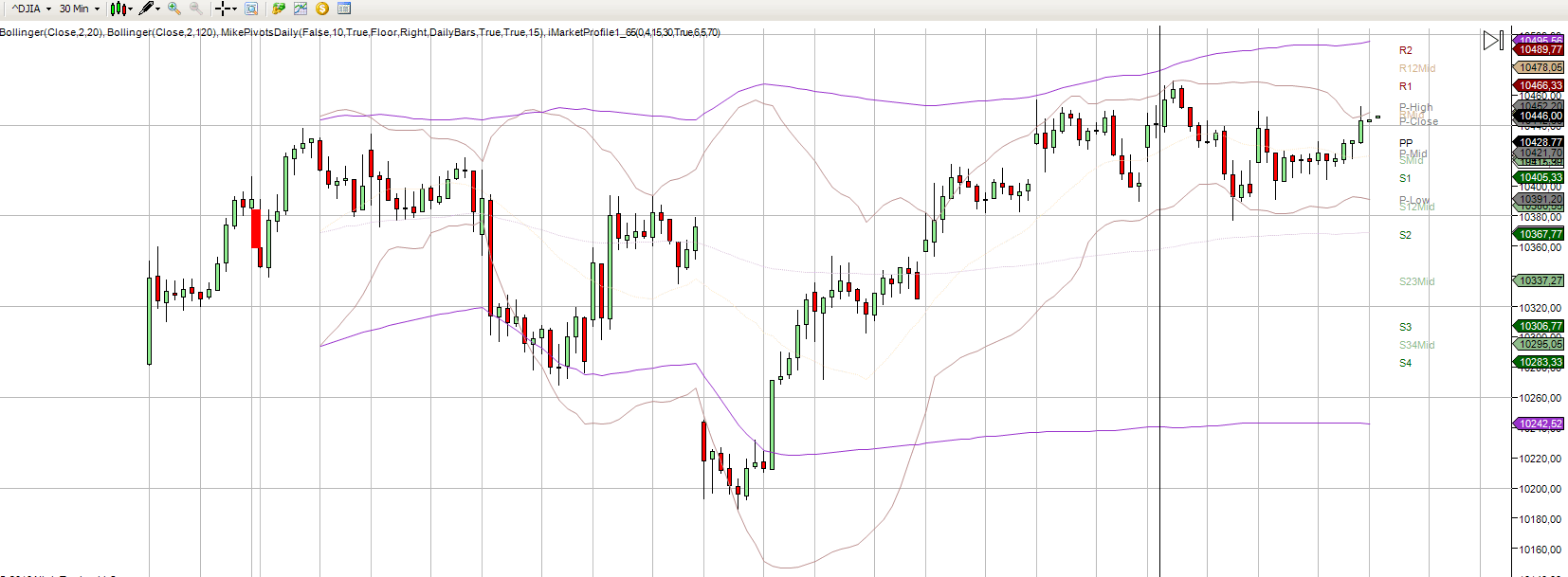Image resolution: width=1568 pixels, height=577 pixels.
Task: Click the 10337,27 light green price marker
Action: [1539, 280]
